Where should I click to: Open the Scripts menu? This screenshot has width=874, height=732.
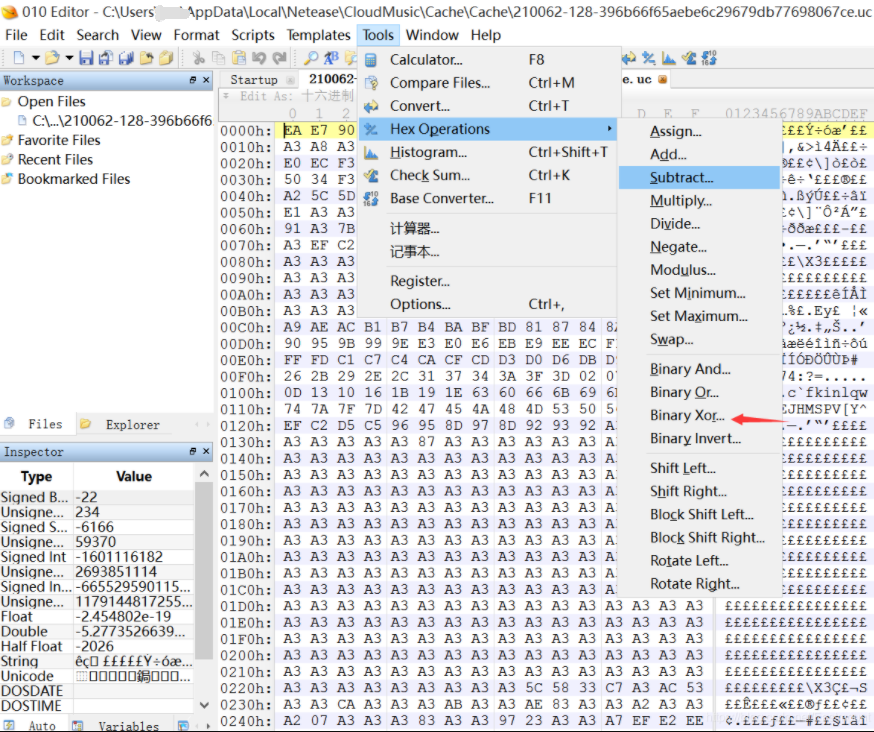pos(253,35)
